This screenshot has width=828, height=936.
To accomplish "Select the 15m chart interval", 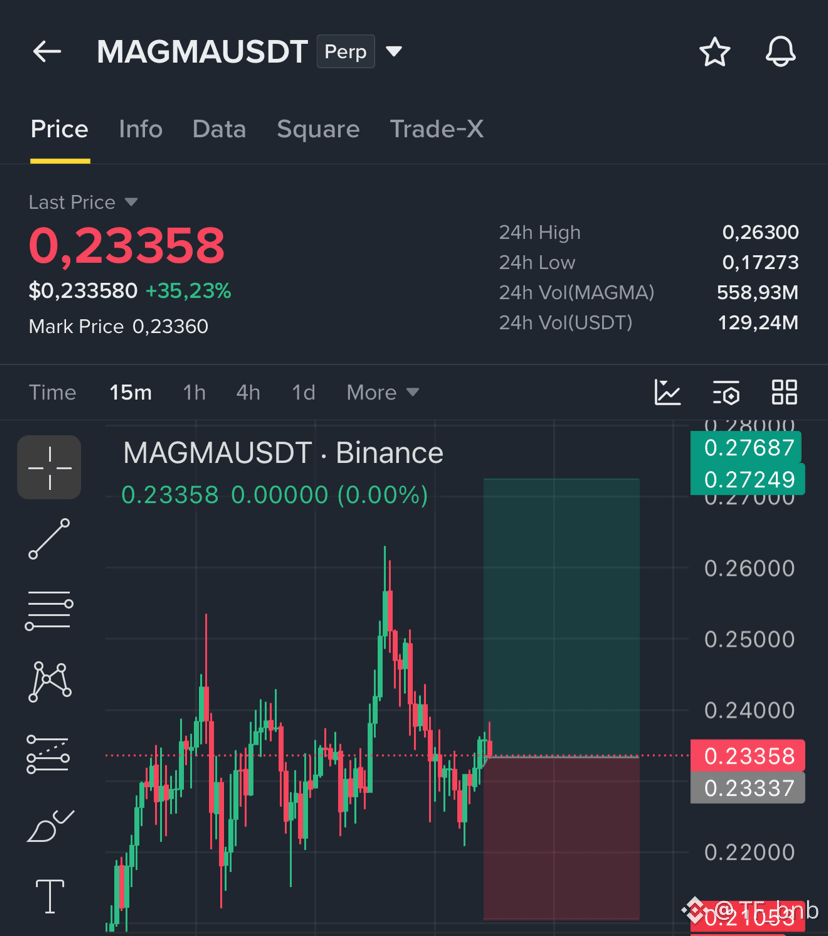I will [130, 393].
